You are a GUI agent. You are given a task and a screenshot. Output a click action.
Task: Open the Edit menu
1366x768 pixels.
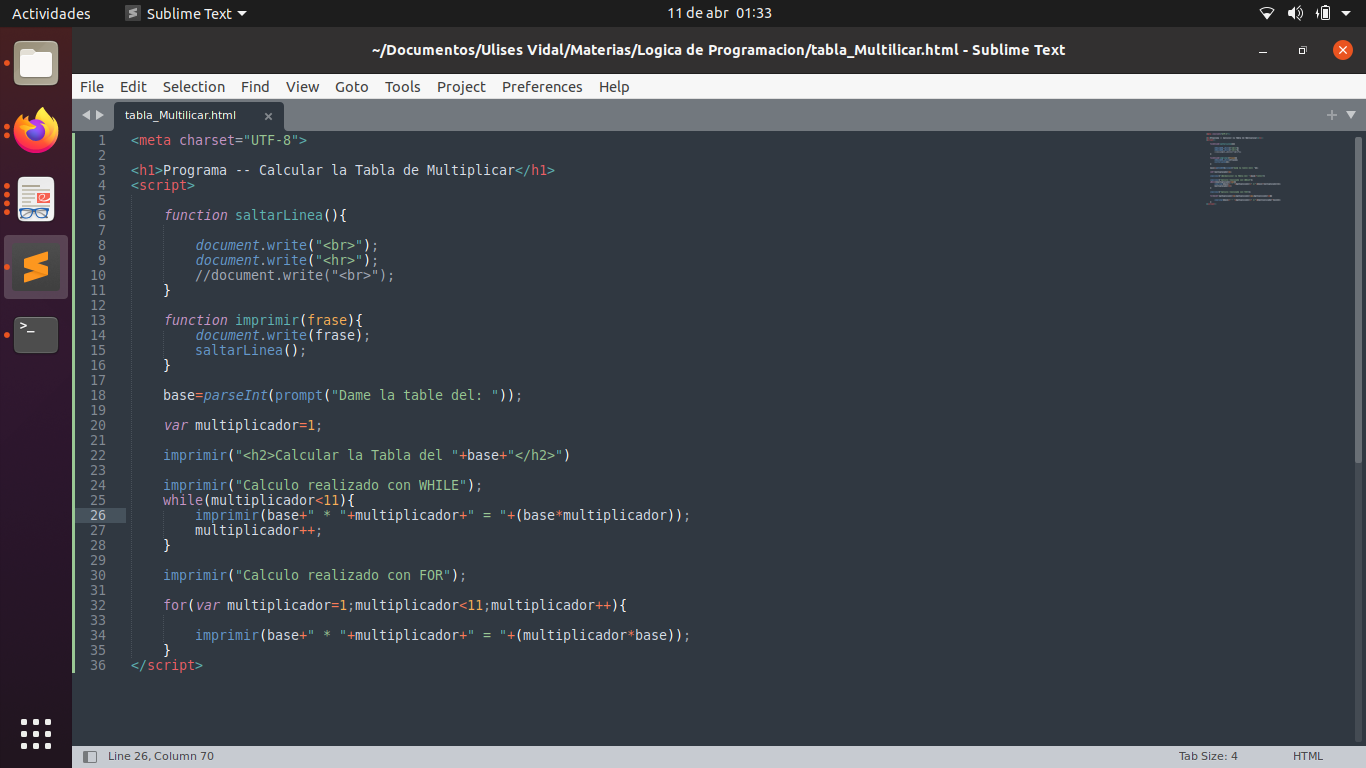pos(133,87)
